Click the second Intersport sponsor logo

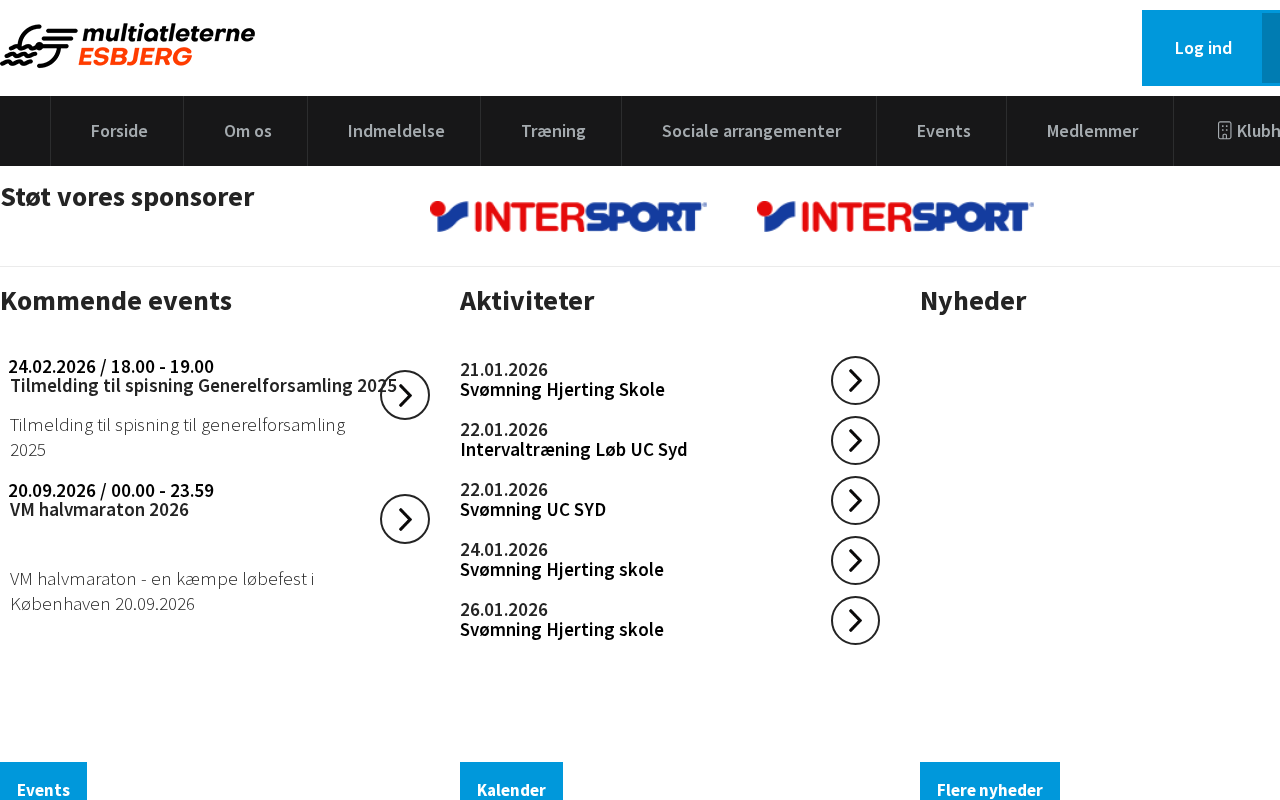[x=895, y=217]
